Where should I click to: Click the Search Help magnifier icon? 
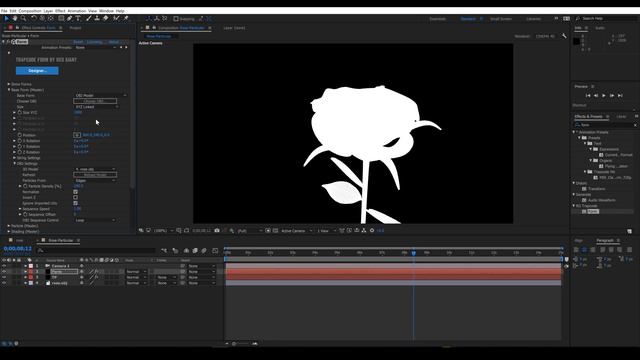click(578, 19)
